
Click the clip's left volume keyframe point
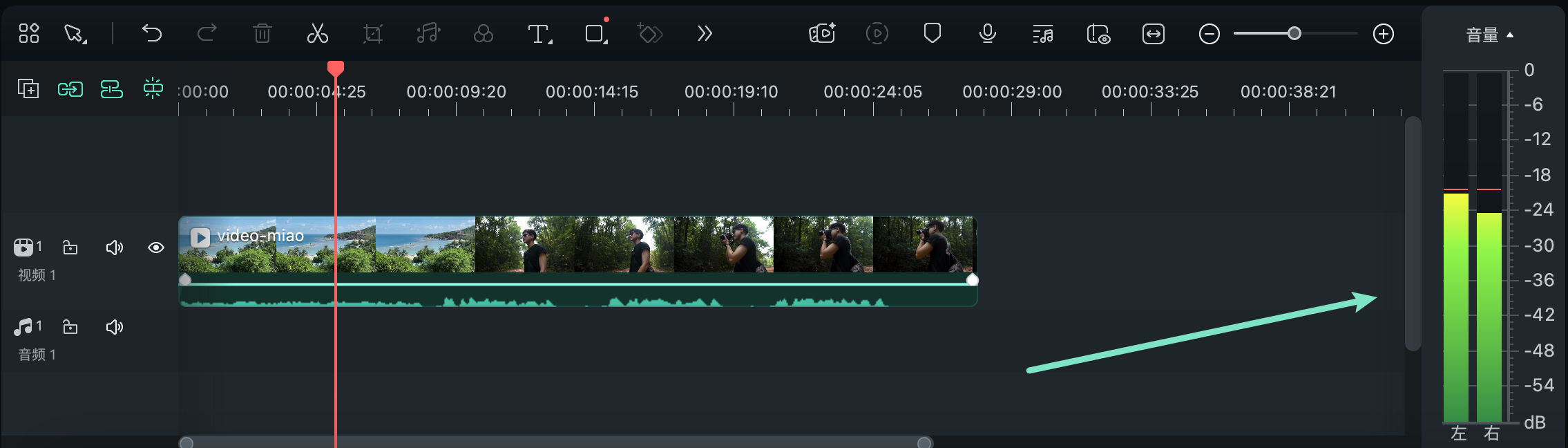click(x=185, y=279)
